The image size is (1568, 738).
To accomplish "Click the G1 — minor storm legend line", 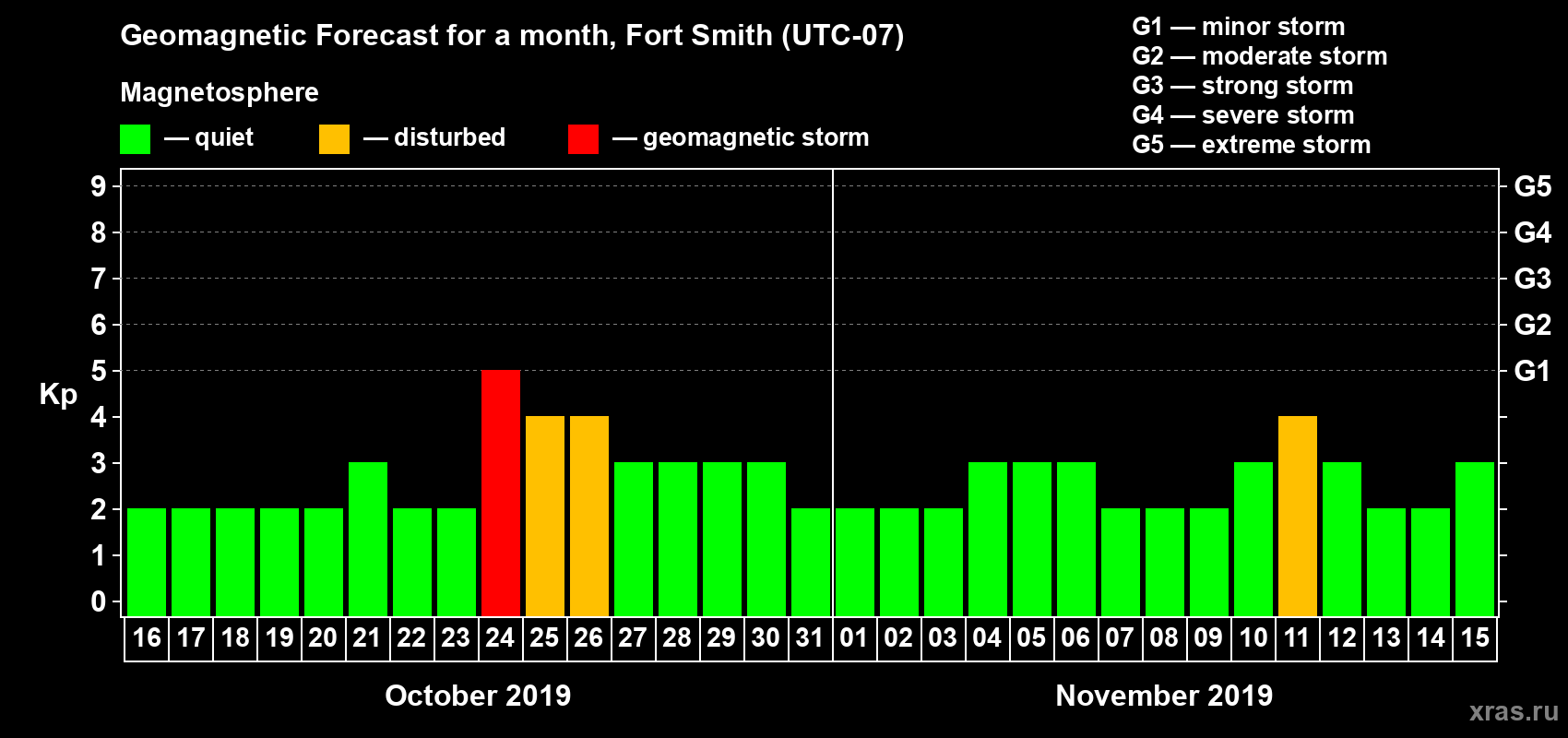I will 1239,27.
